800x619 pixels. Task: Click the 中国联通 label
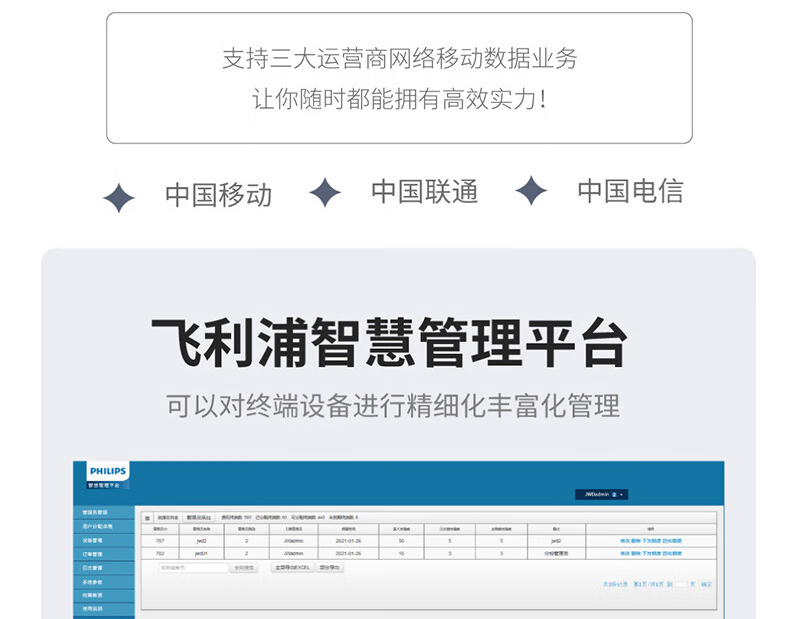click(x=424, y=191)
